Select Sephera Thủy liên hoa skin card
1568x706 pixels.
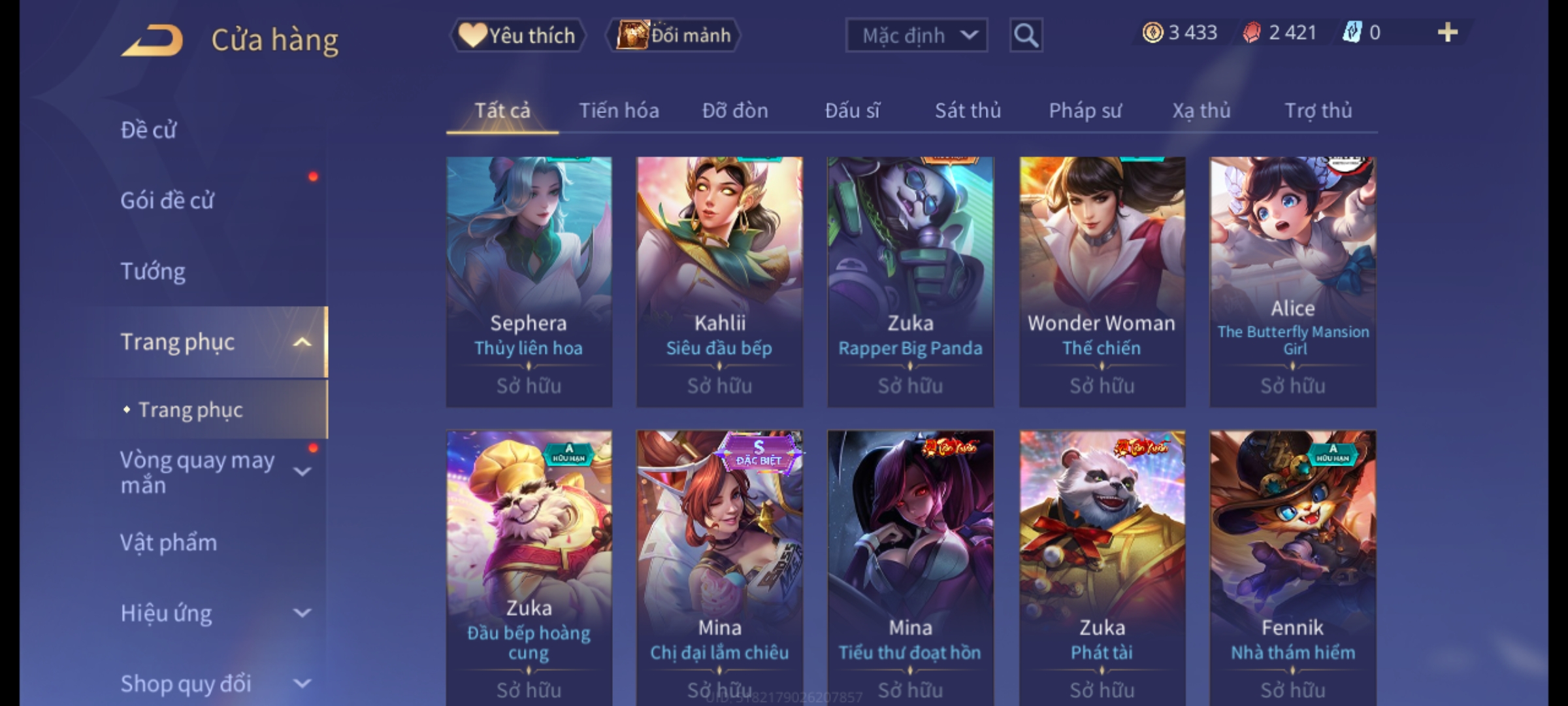[x=529, y=282]
